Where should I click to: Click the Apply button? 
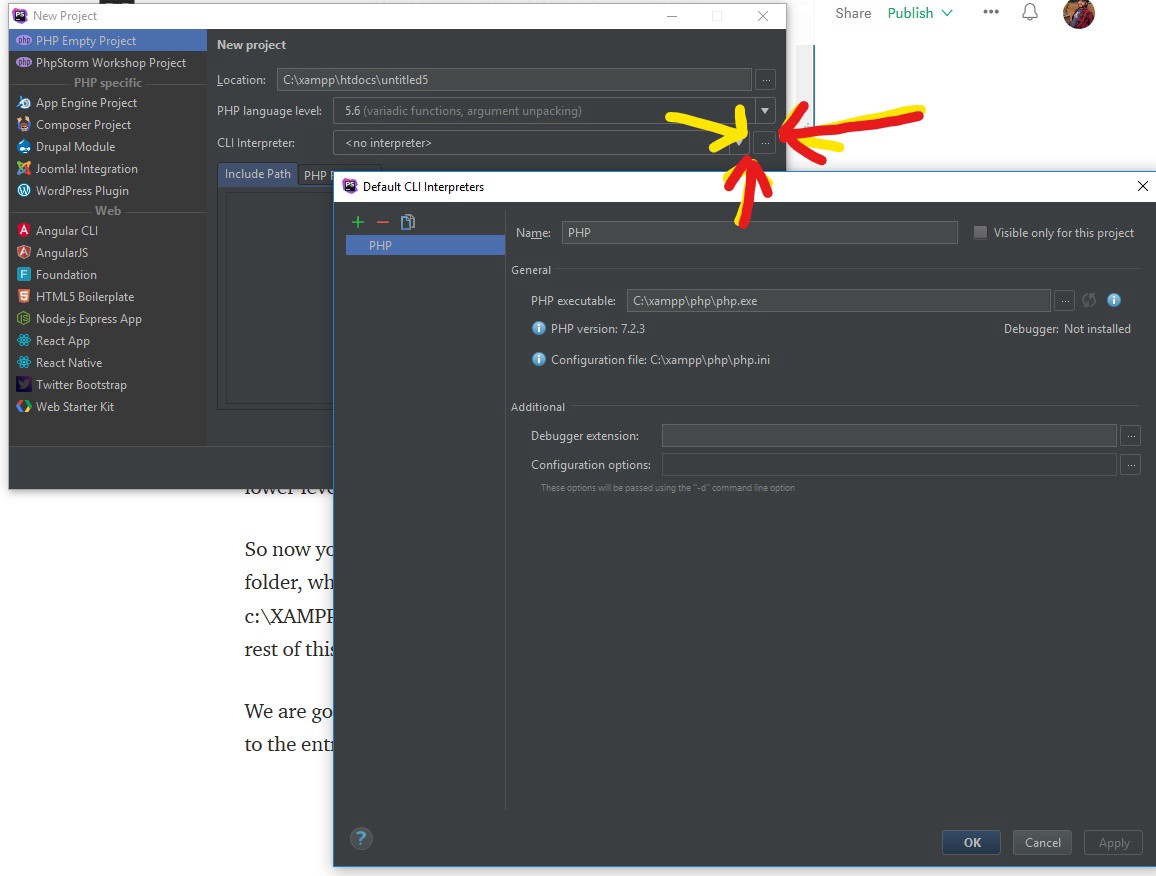pos(1113,842)
